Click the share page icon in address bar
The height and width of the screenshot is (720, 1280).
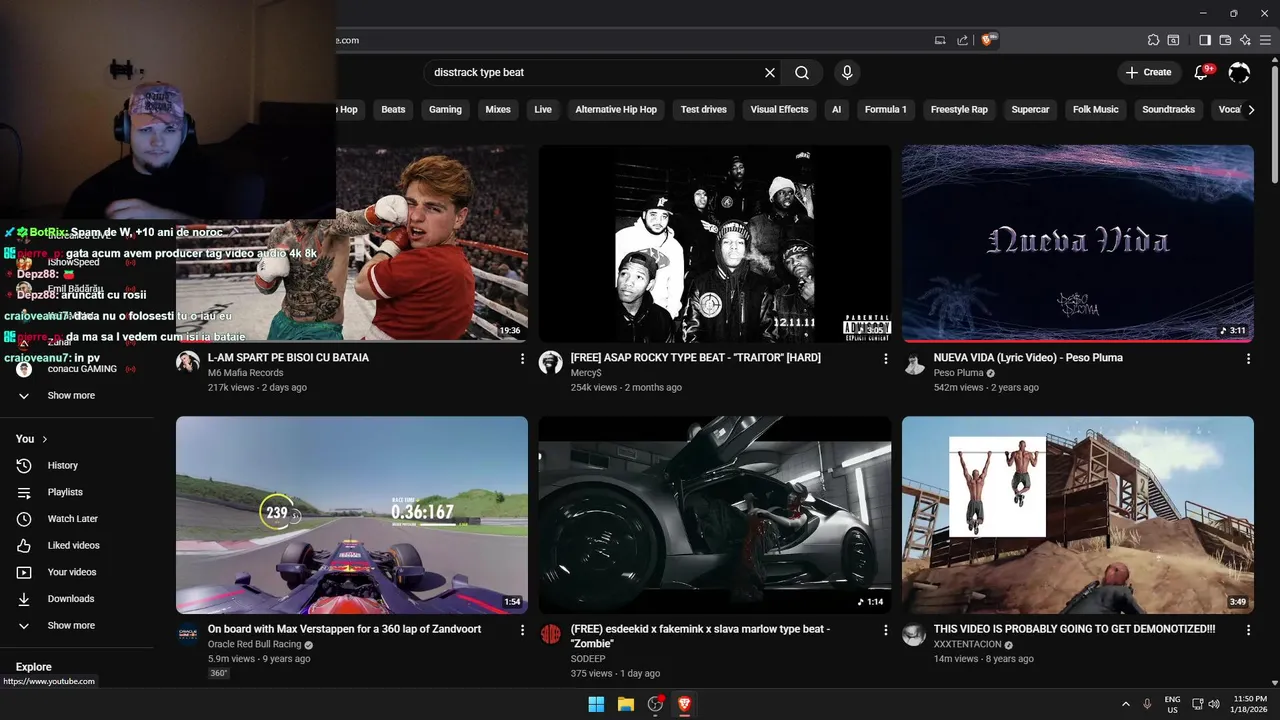[x=962, y=40]
